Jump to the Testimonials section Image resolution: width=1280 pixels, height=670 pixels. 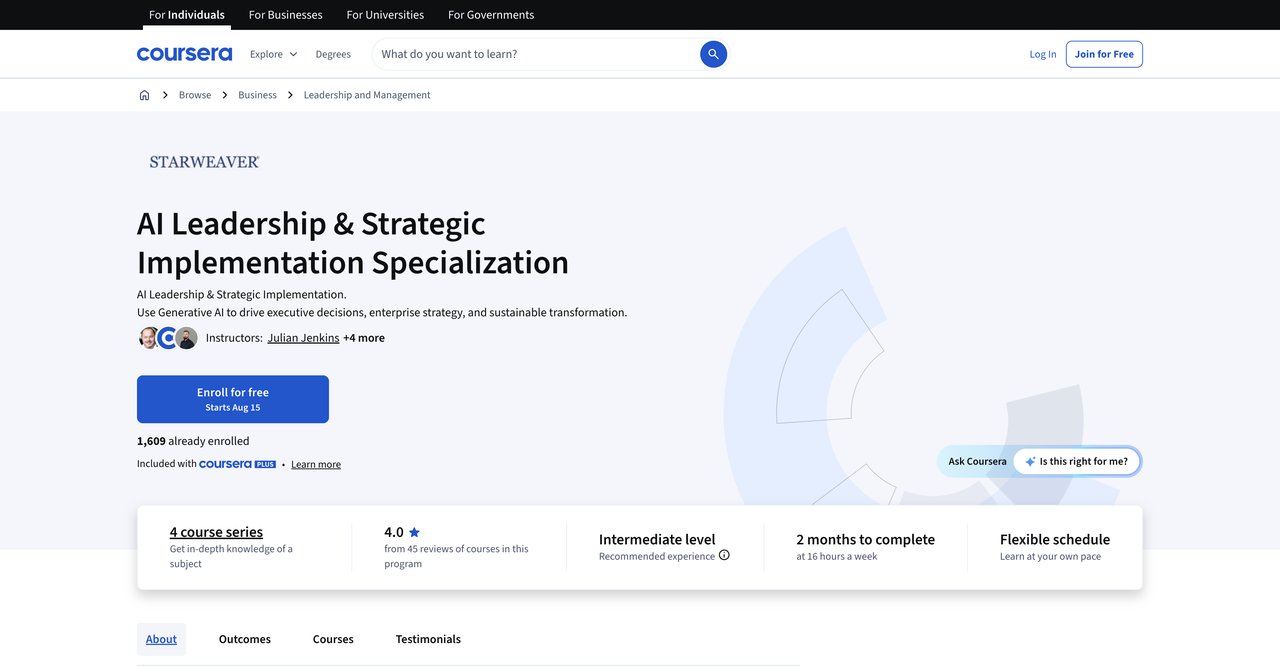click(x=428, y=639)
